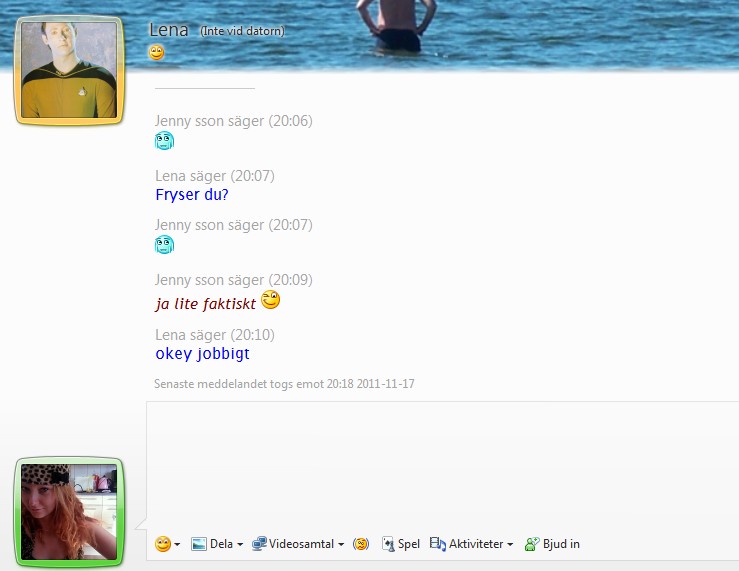Click the smiley under Lena's name
Viewport: 739px width, 571px height.
[156, 52]
